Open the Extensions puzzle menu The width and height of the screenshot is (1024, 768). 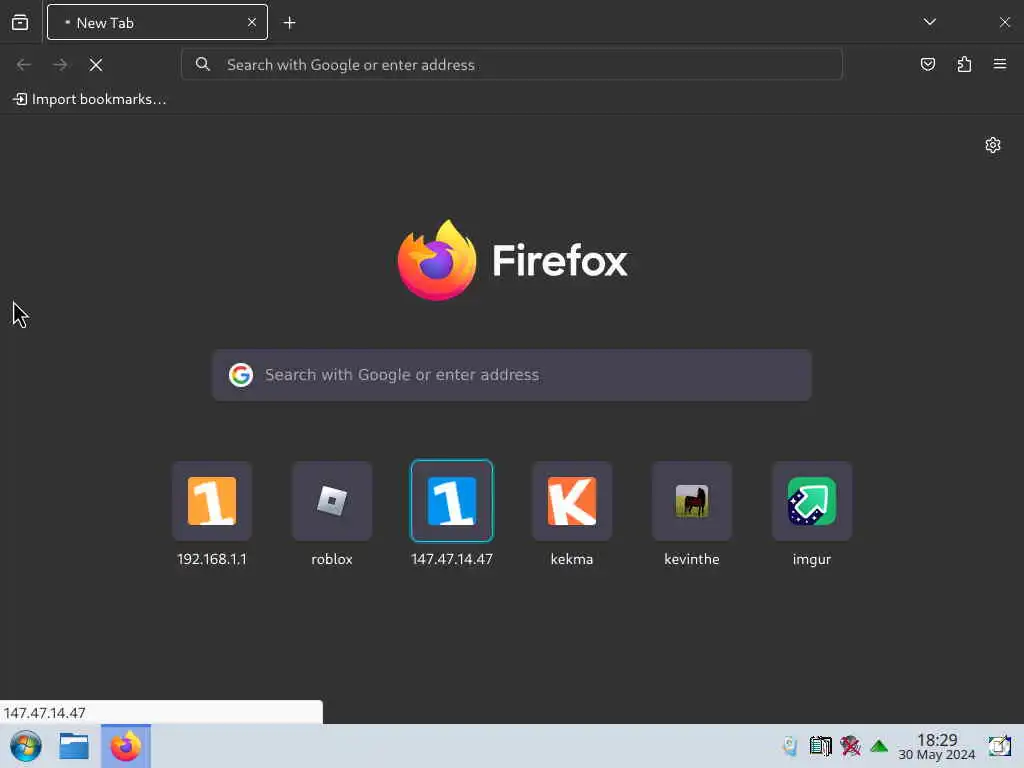tap(964, 64)
